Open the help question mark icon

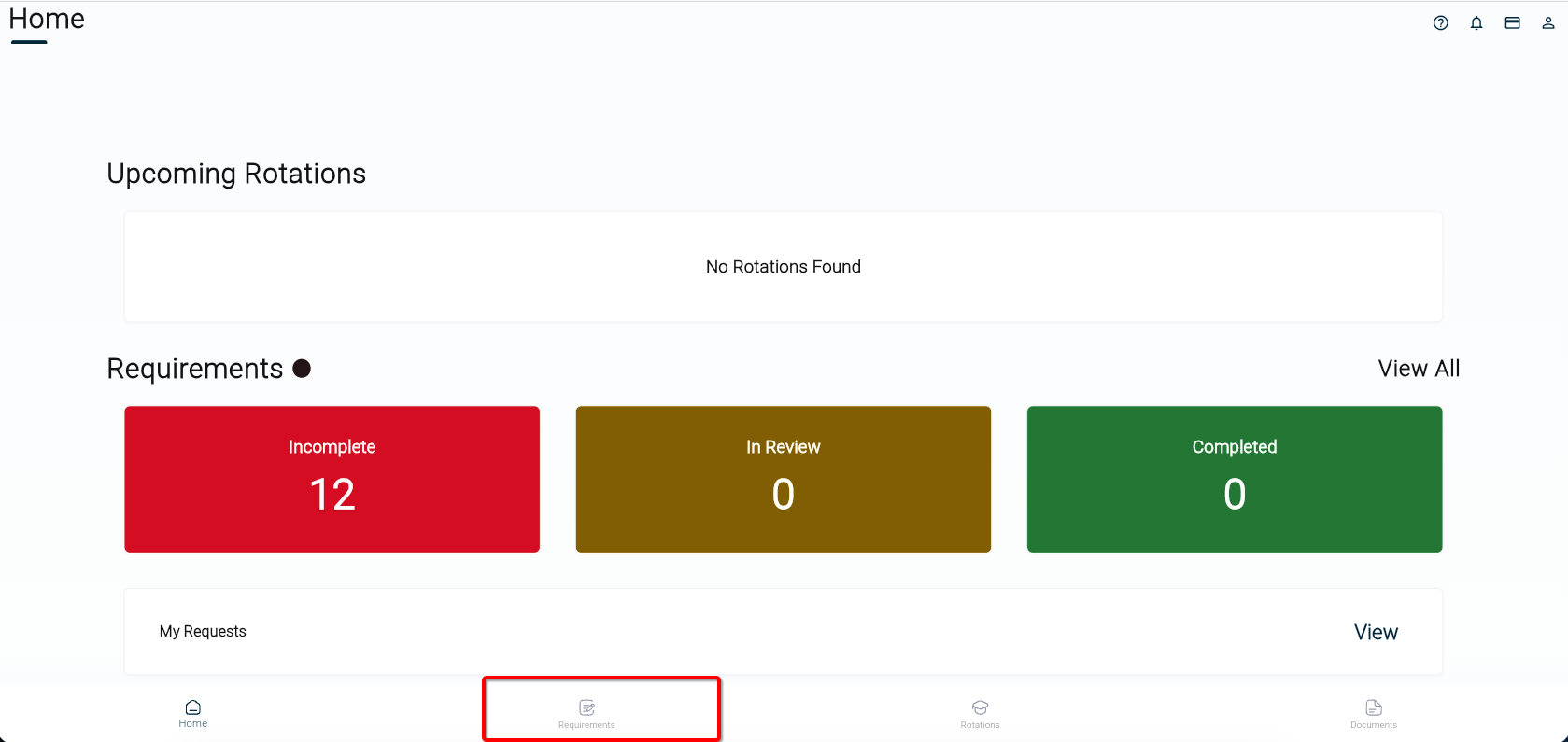click(1440, 23)
